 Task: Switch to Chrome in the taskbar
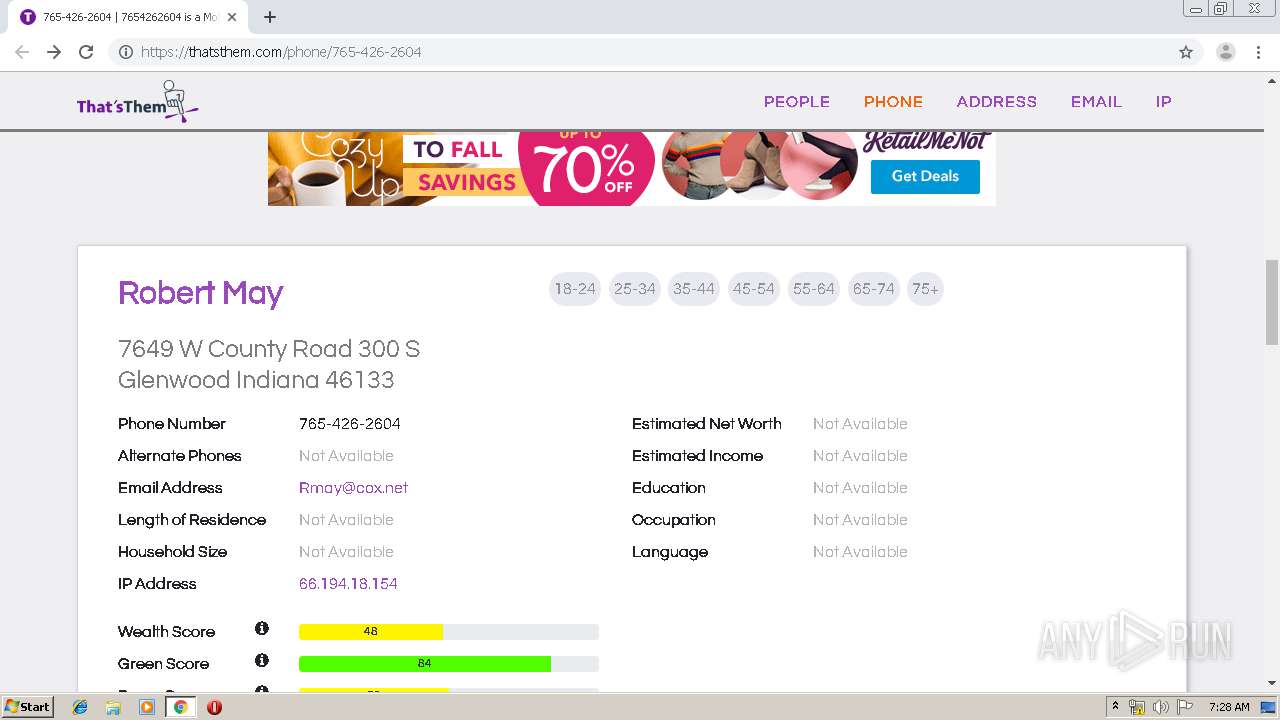click(x=181, y=707)
